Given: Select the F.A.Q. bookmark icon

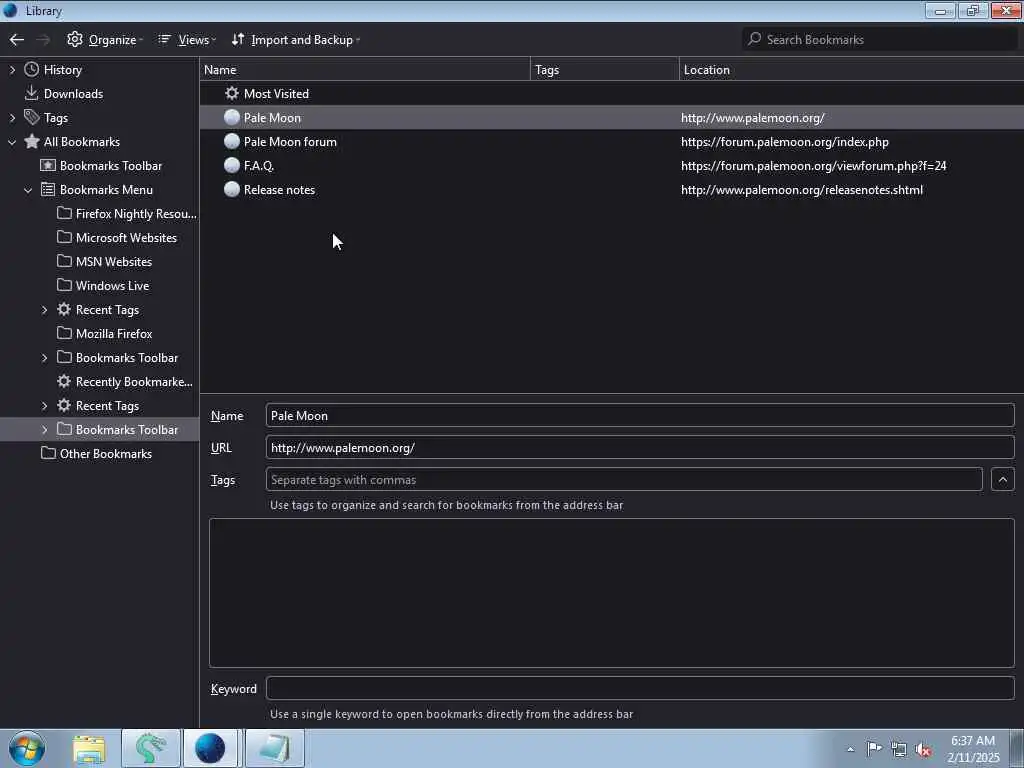Looking at the screenshot, I should [232, 165].
